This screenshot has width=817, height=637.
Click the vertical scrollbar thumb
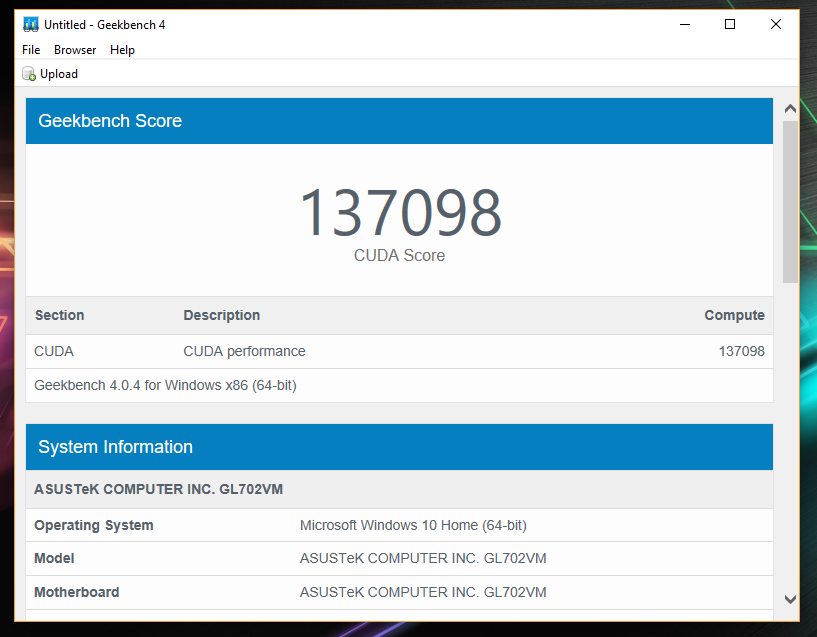[x=790, y=202]
